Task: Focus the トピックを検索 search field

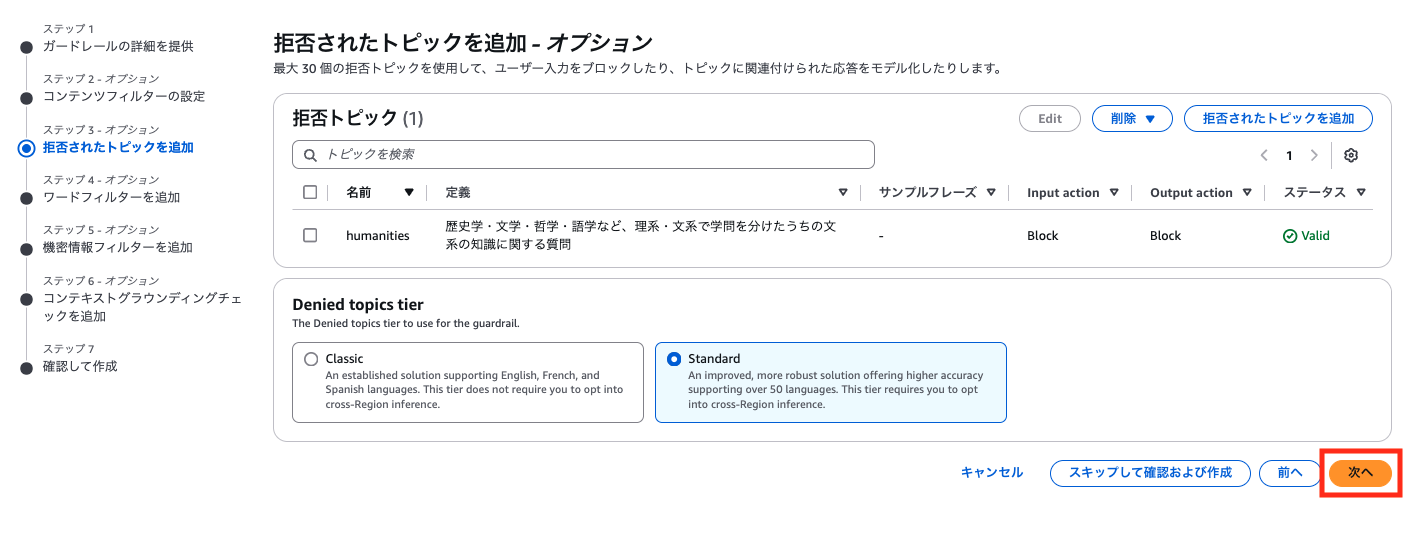Action: click(590, 155)
